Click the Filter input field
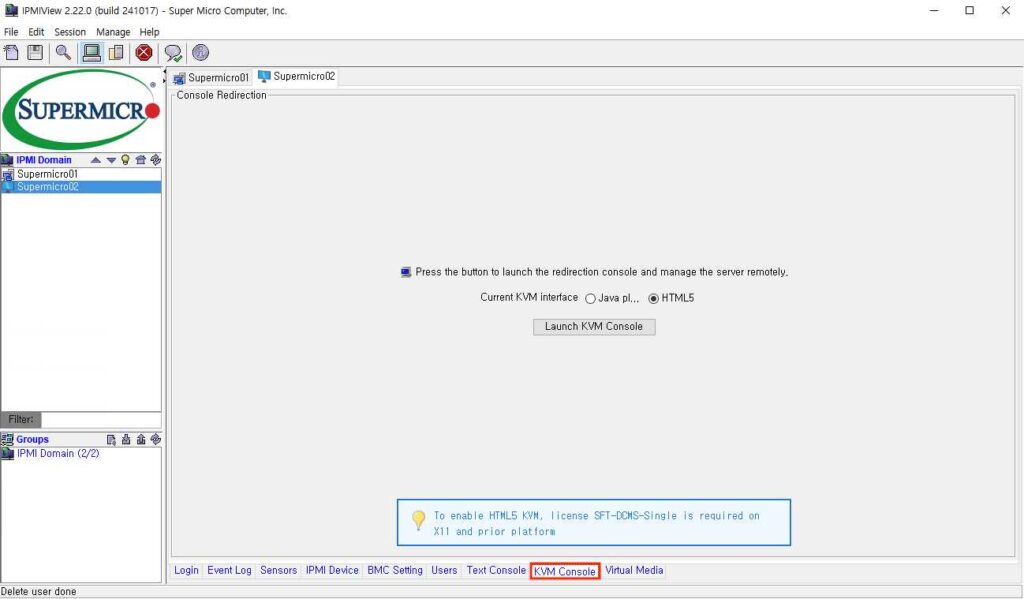The width and height of the screenshot is (1024, 599). click(x=101, y=419)
